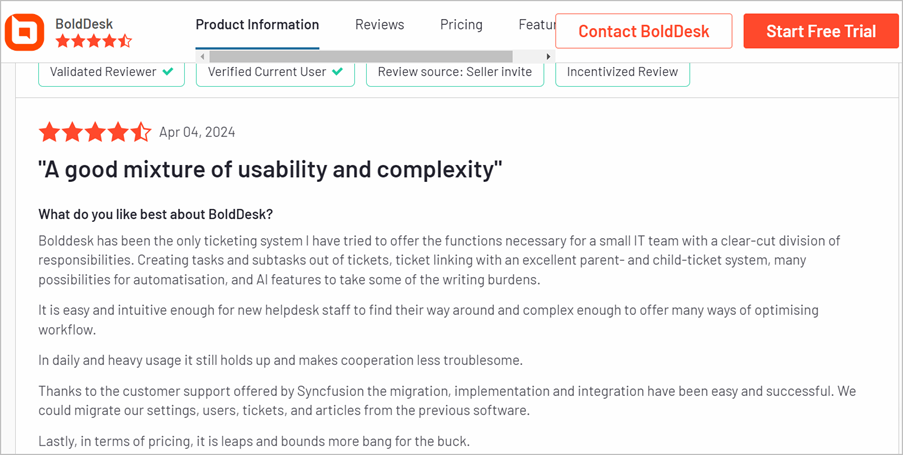Click the horizontal tab scrollbar thumb
The image size is (903, 455).
coord(361,56)
